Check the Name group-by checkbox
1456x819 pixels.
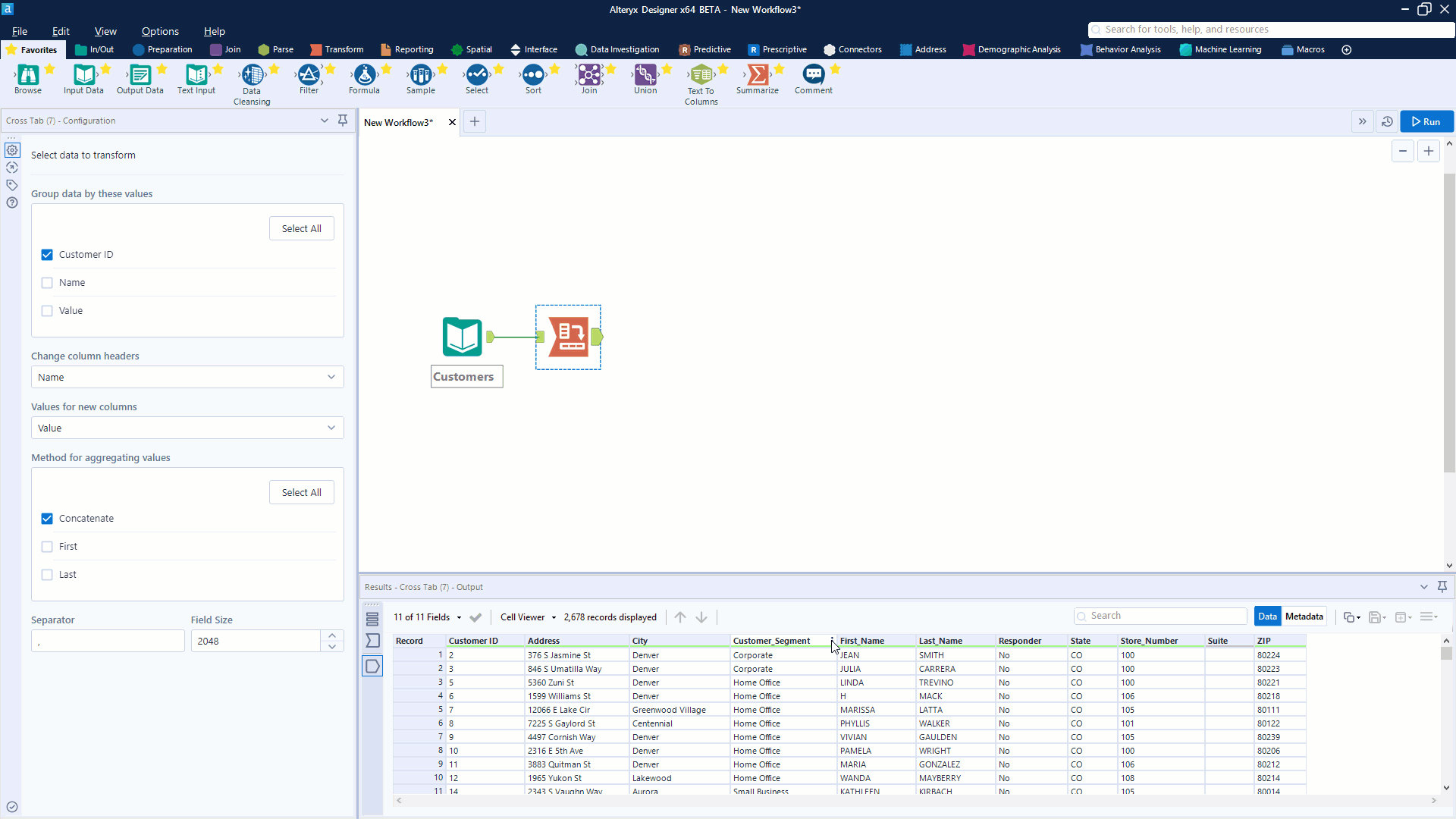[47, 283]
